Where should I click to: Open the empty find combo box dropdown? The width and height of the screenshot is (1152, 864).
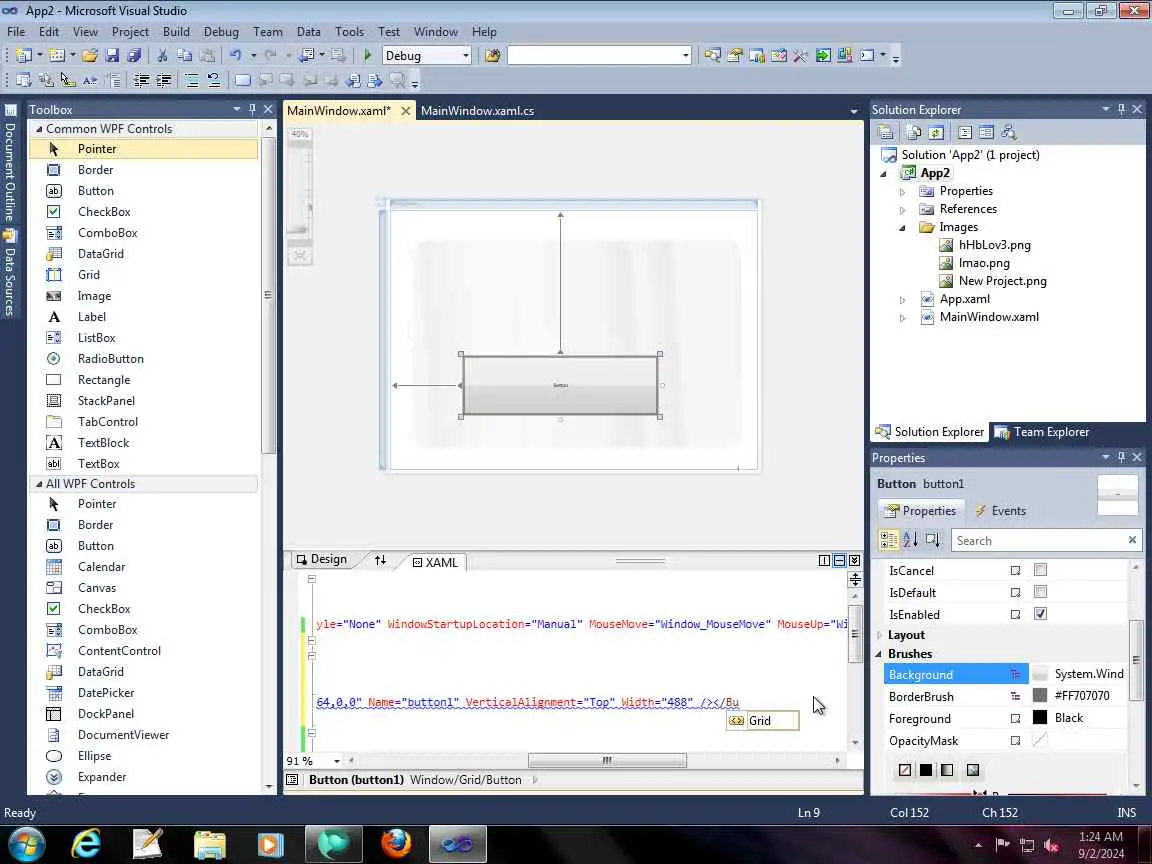(x=685, y=56)
